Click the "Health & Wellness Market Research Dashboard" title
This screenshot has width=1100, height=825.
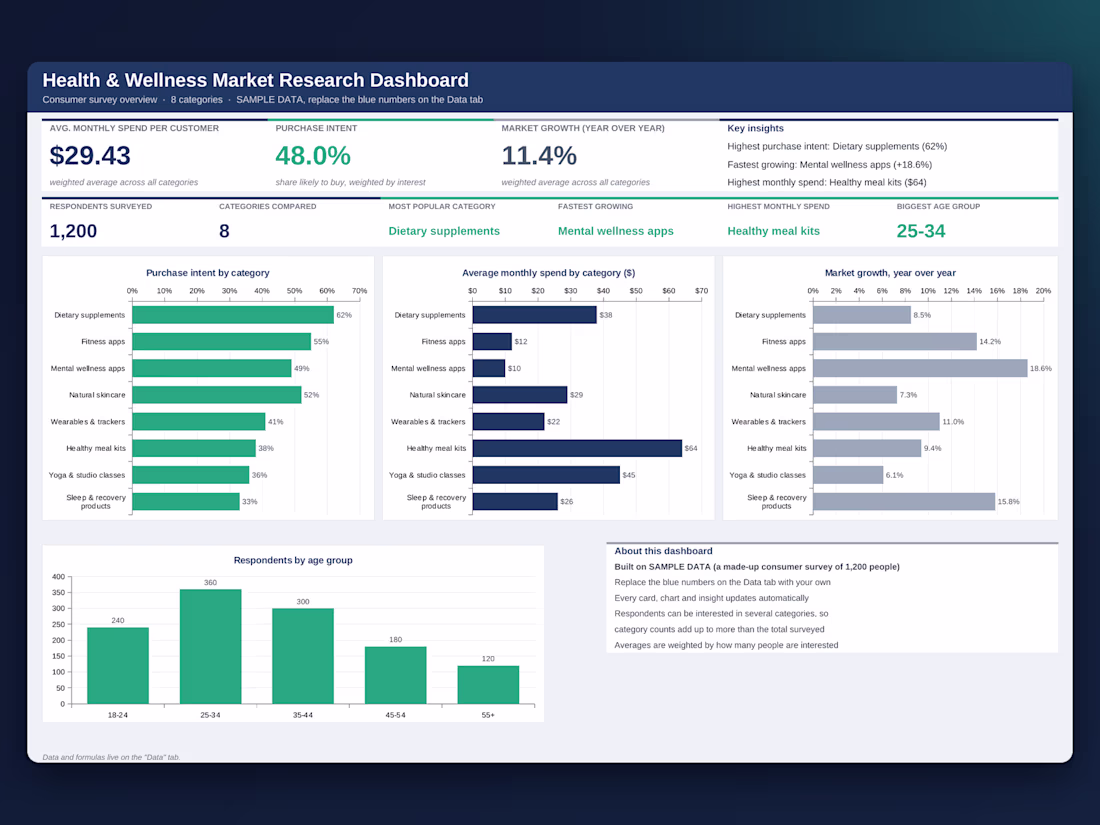click(255, 80)
